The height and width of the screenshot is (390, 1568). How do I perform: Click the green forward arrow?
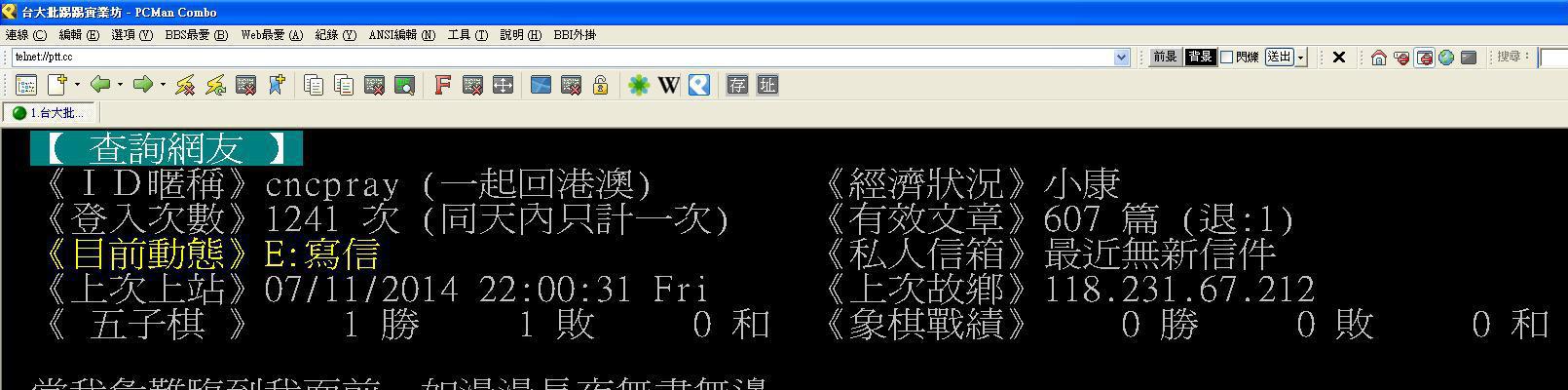point(143,85)
